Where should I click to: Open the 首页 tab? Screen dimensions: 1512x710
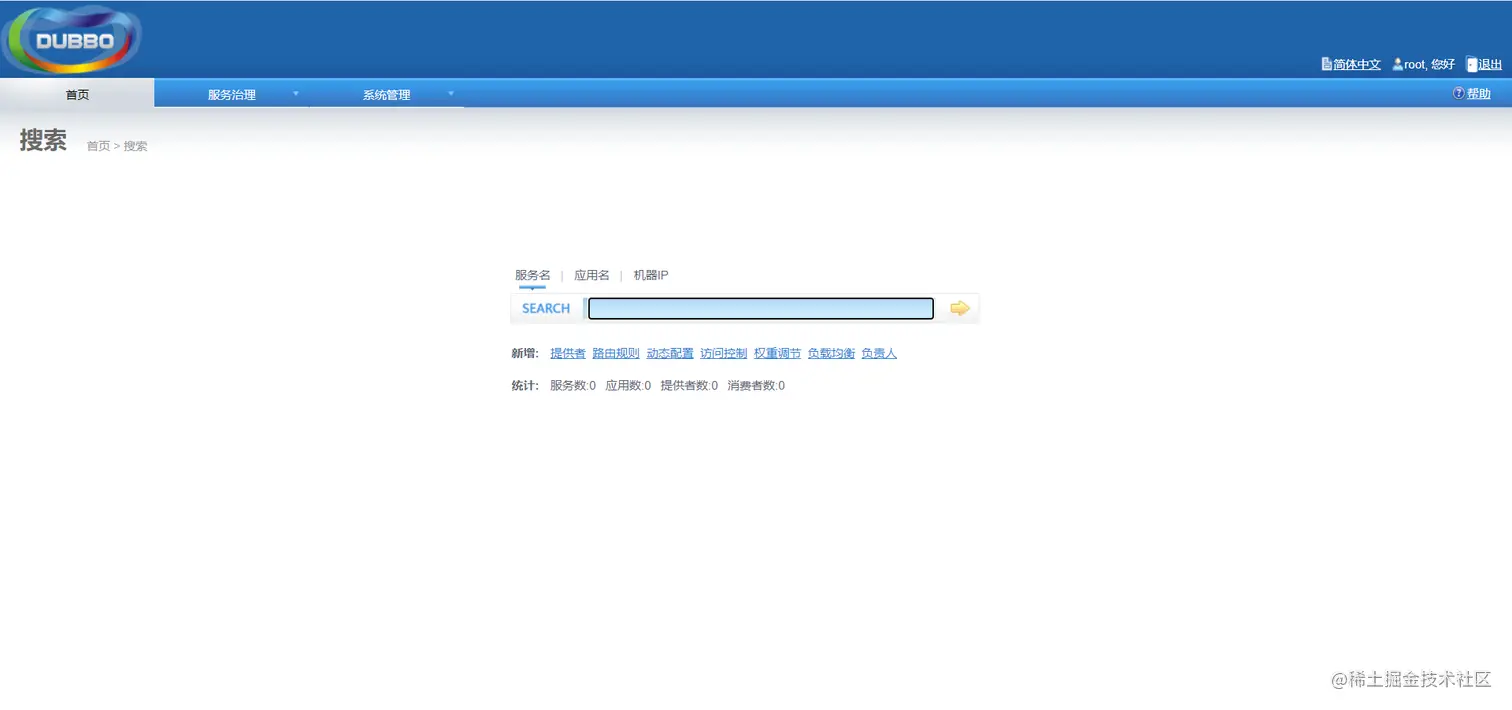coord(77,94)
